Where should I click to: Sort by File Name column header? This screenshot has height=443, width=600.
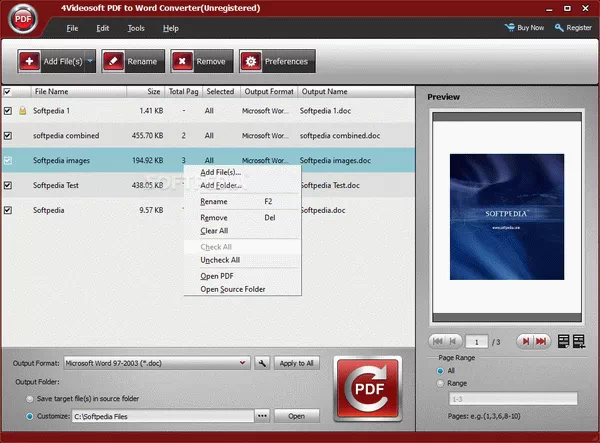tap(78, 92)
